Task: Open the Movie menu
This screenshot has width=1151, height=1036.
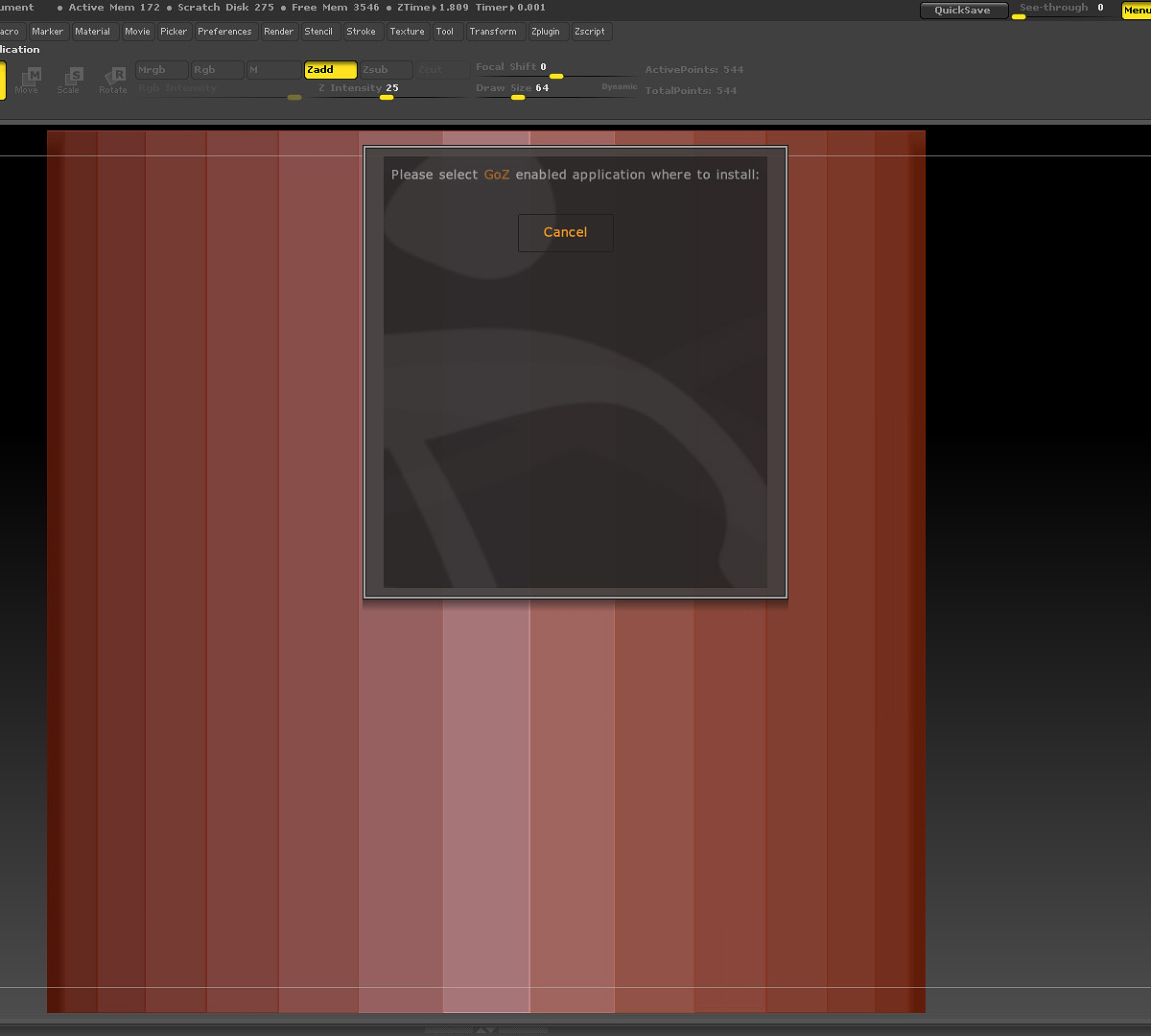Action: click(137, 32)
